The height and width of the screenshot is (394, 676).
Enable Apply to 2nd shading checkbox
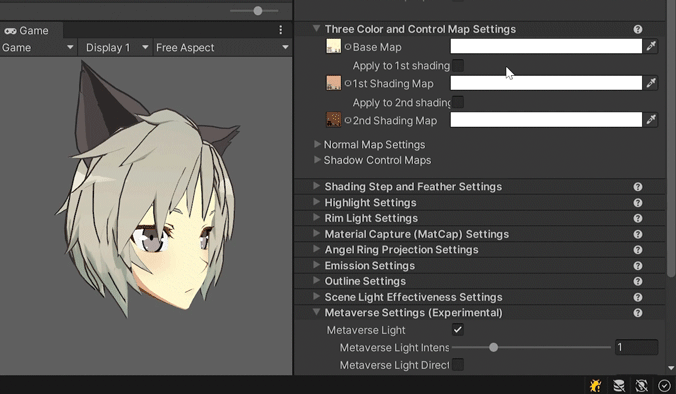[x=458, y=102]
